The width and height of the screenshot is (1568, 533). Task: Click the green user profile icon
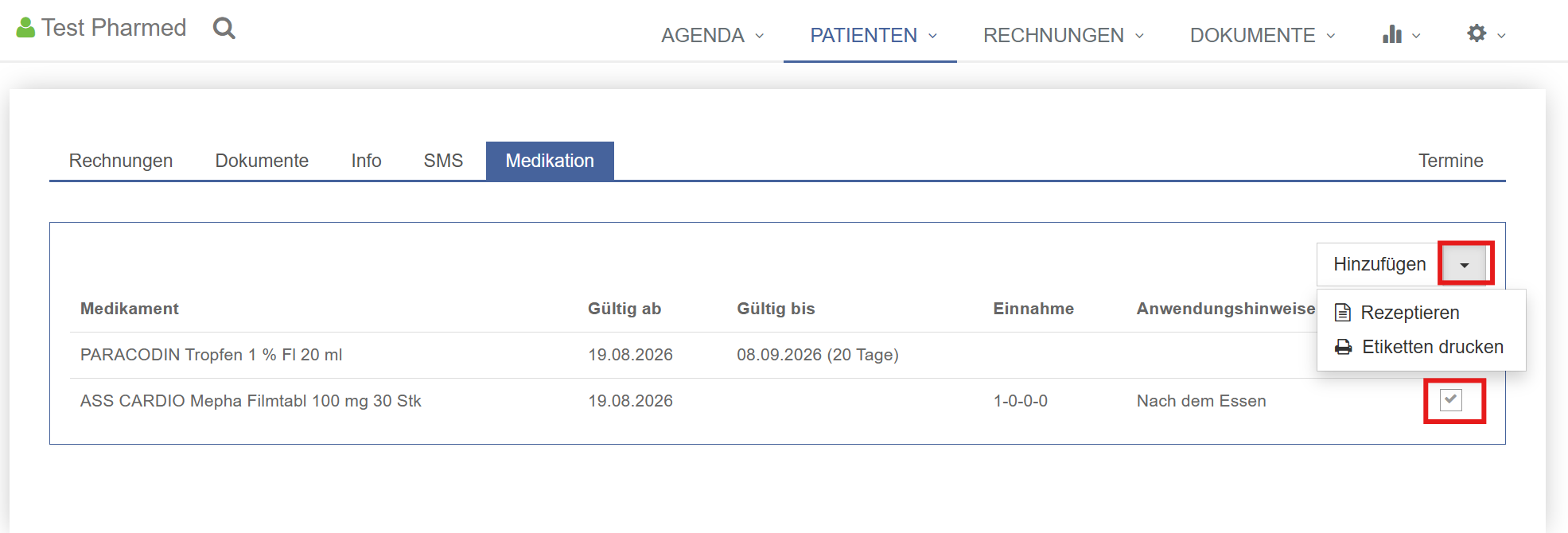(x=25, y=28)
